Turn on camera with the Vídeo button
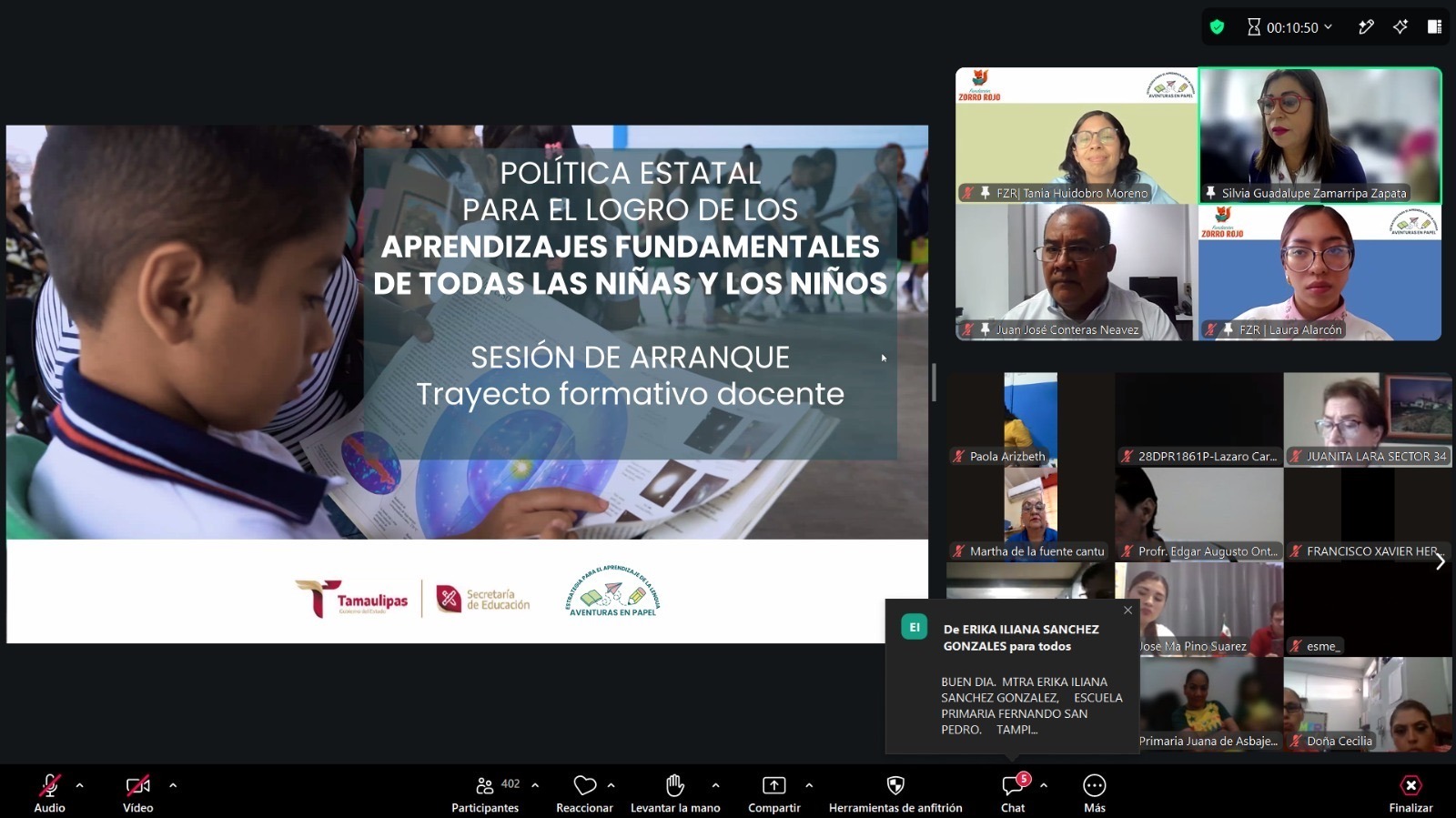Screen dimensions: 1456x818 coord(138,793)
